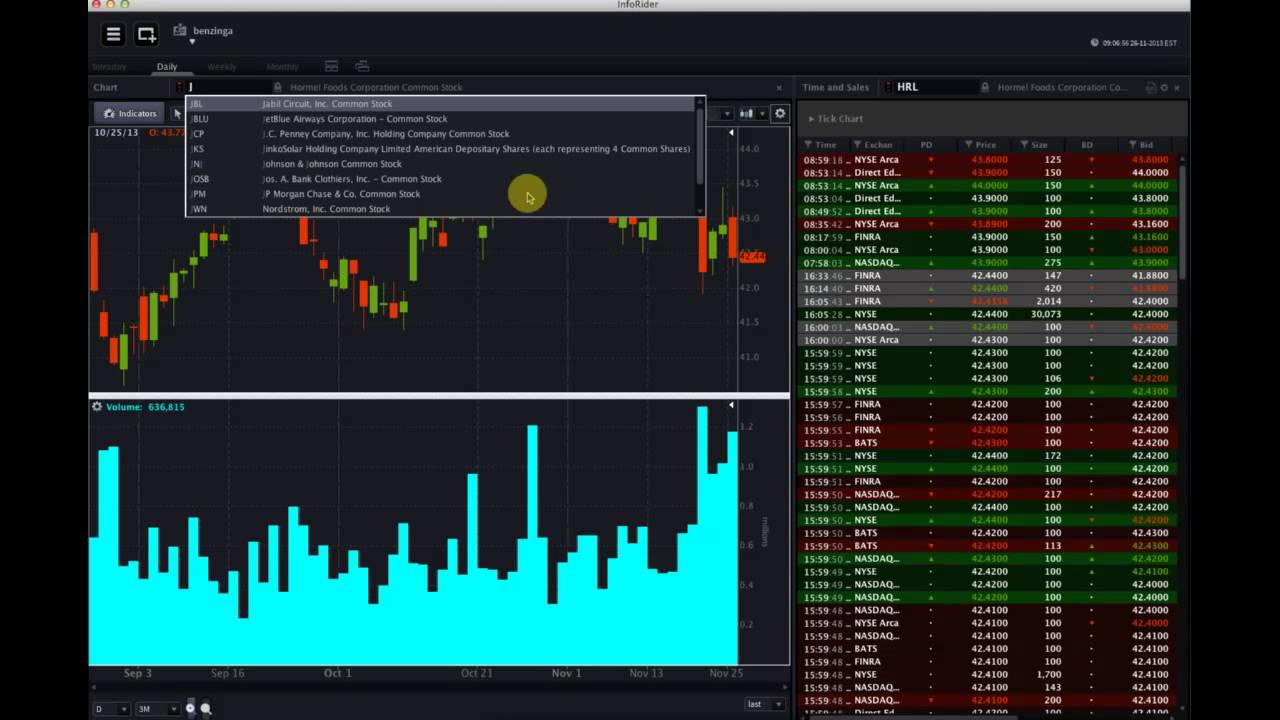Click the Volume: 636,815 label

(145, 407)
